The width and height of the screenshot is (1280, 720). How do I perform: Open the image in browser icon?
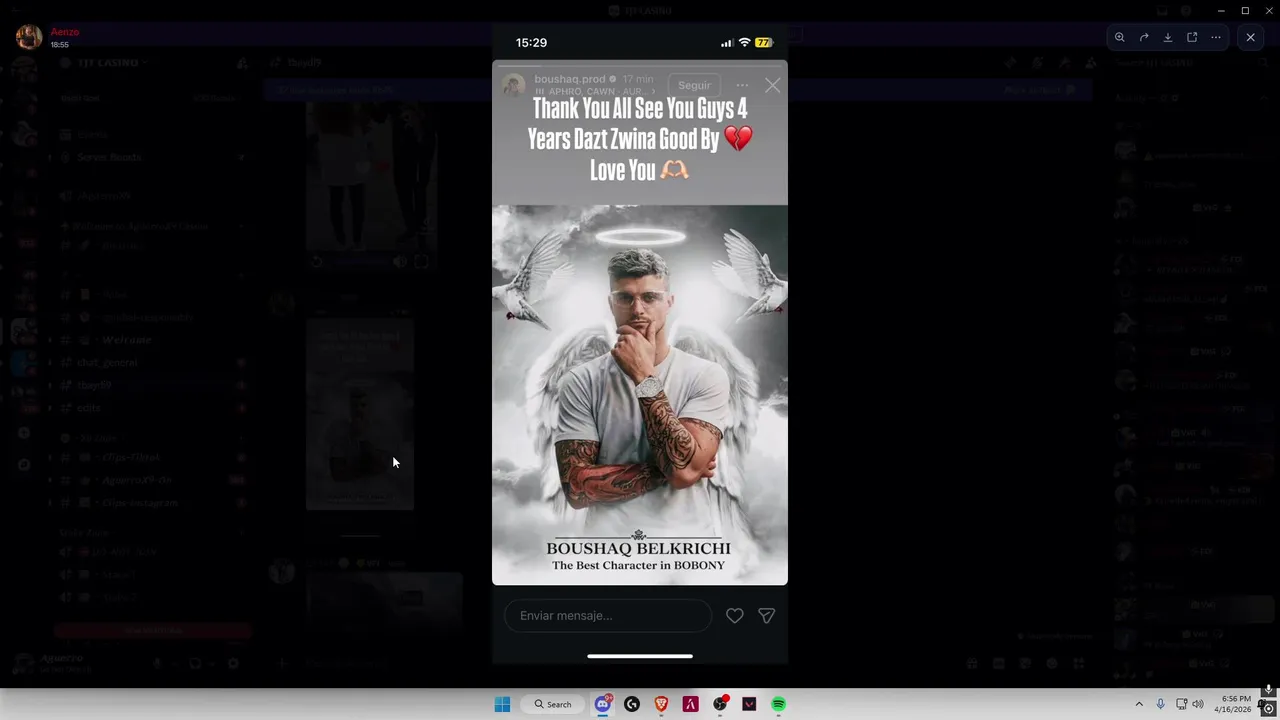click(x=1192, y=37)
